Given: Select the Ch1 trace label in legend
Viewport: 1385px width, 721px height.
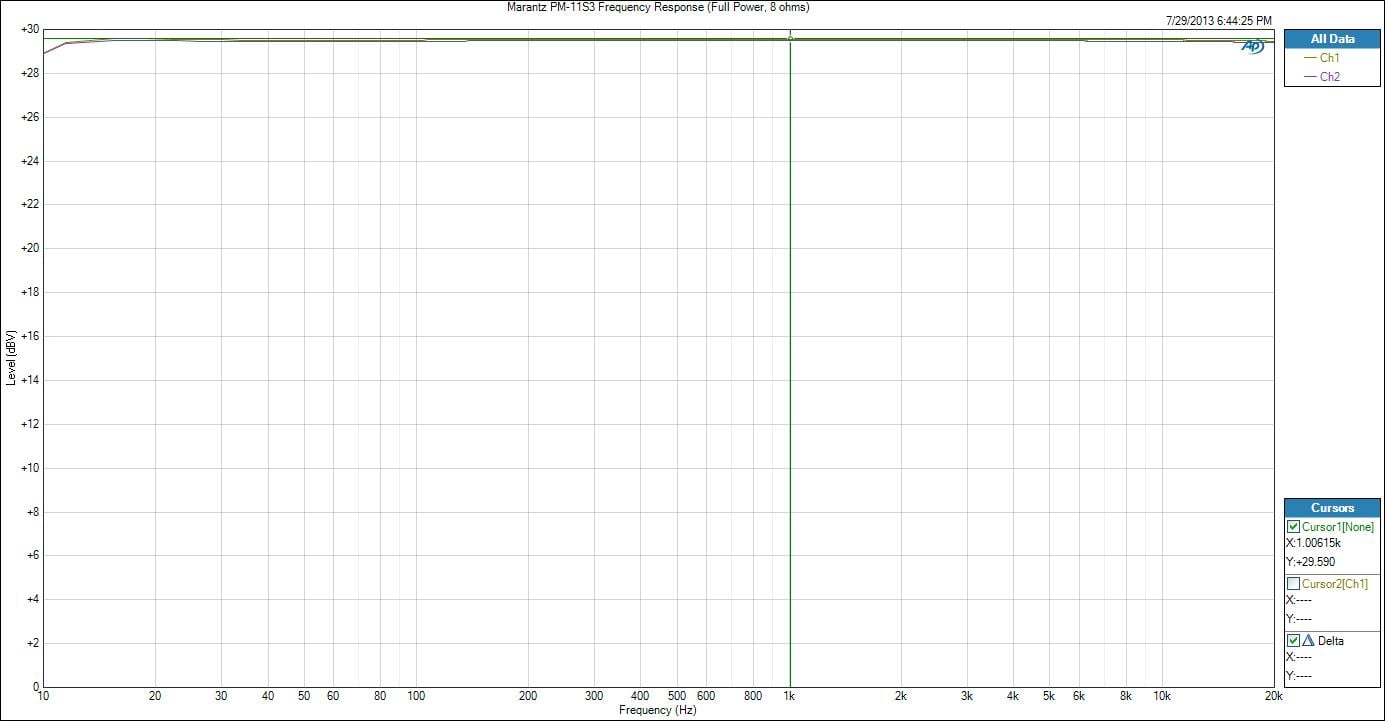Looking at the screenshot, I should pos(1330,58).
